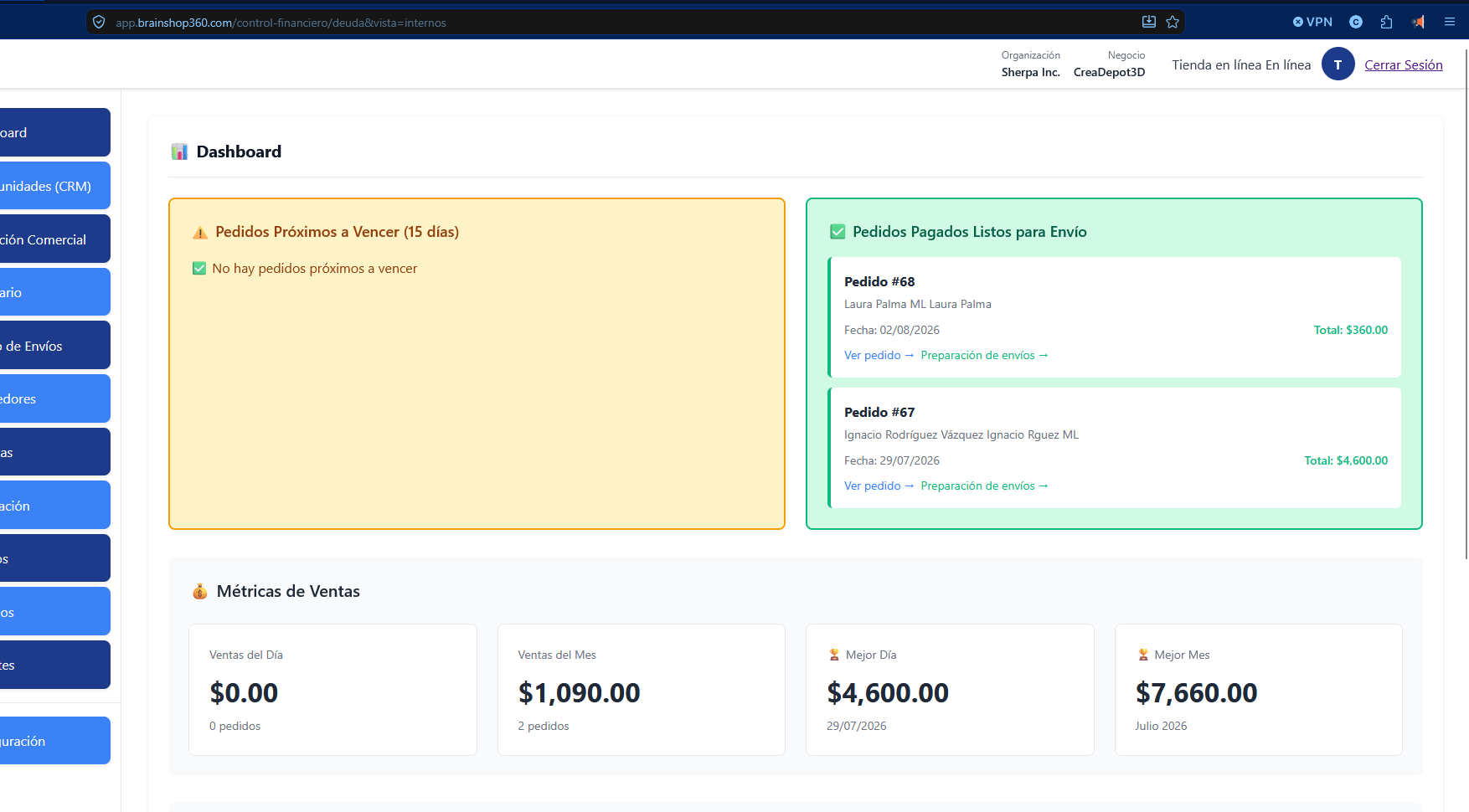
Task: Click the $7,660.00 Mejor Mes value
Action: point(1196,693)
